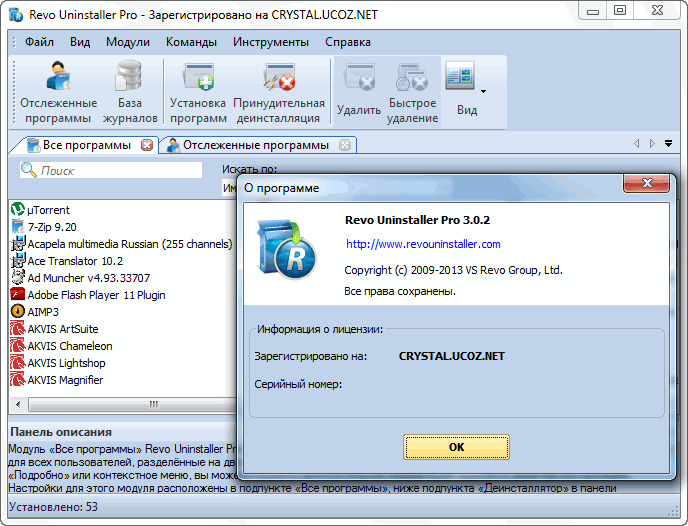
Task: Choose Быстрое удаление quick uninstall
Action: [412, 92]
